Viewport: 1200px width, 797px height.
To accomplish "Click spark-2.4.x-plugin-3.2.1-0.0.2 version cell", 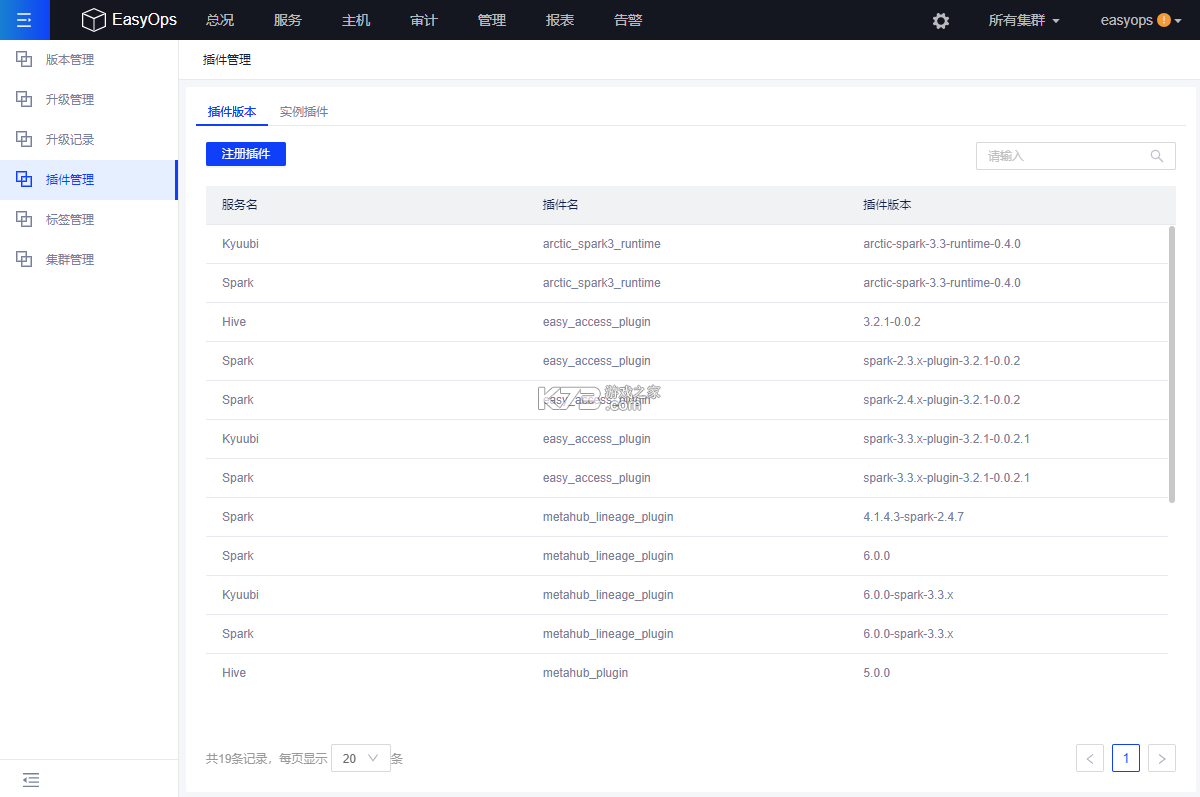I will point(942,400).
